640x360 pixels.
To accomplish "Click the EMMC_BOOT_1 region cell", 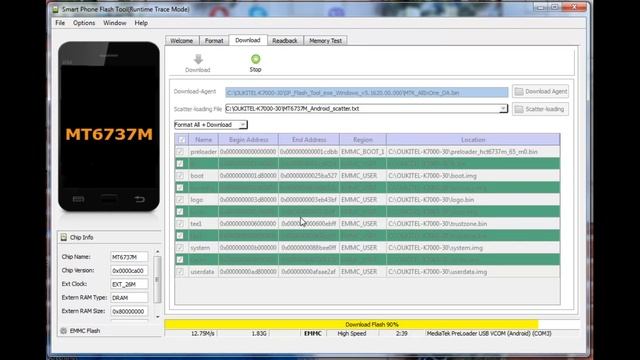I will point(362,151).
